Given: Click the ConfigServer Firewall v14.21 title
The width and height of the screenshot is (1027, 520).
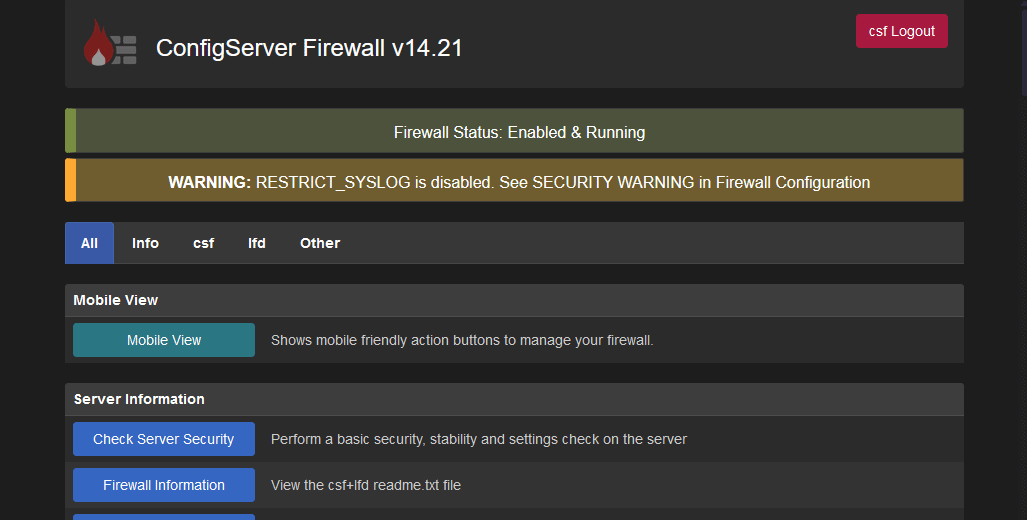Looking at the screenshot, I should coord(309,48).
